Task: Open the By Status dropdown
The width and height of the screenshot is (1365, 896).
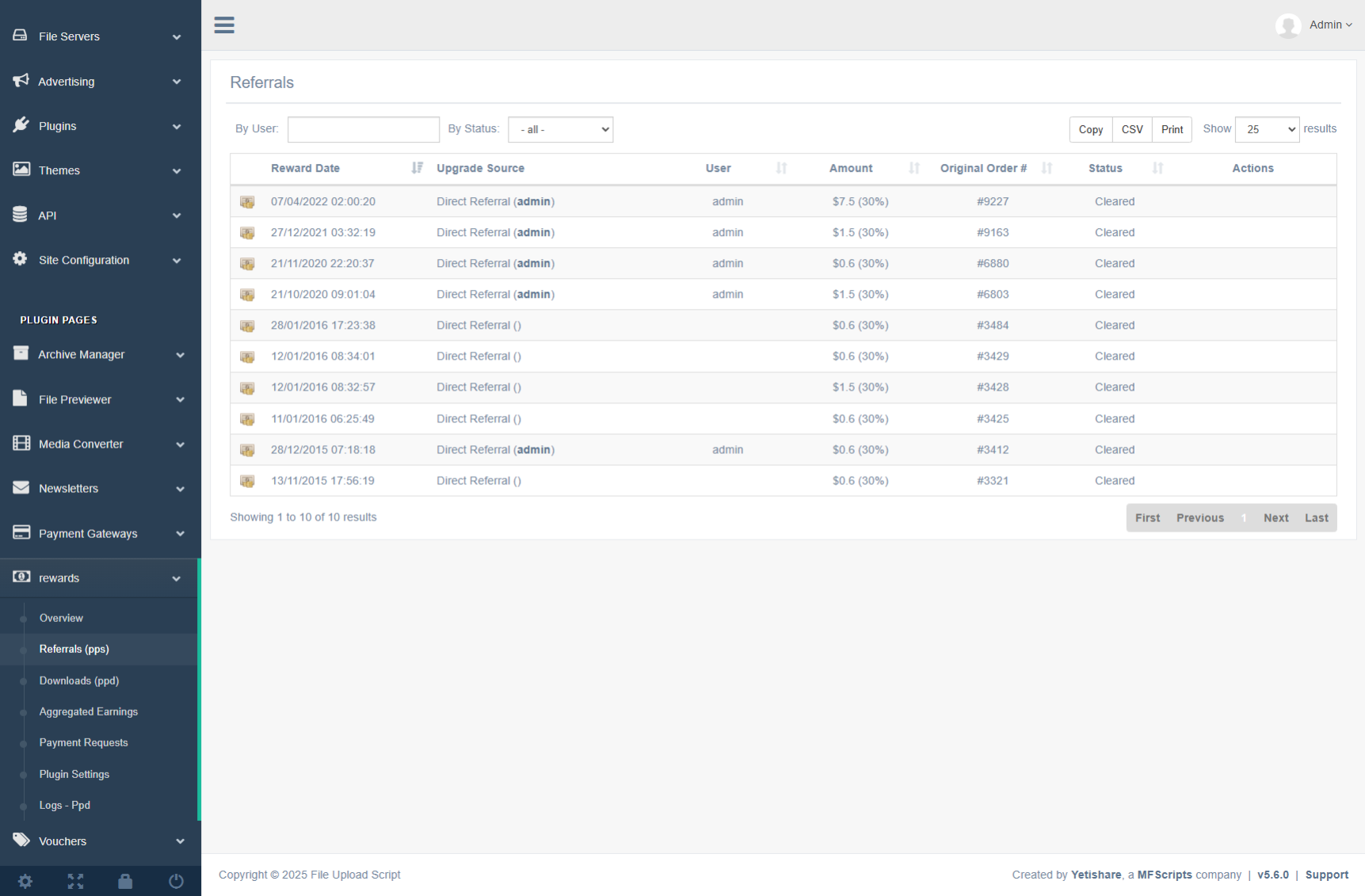Action: [560, 129]
